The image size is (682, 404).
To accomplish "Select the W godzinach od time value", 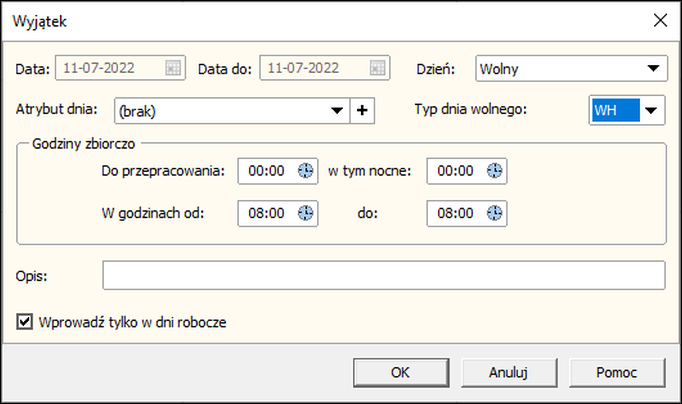I will click(x=267, y=213).
